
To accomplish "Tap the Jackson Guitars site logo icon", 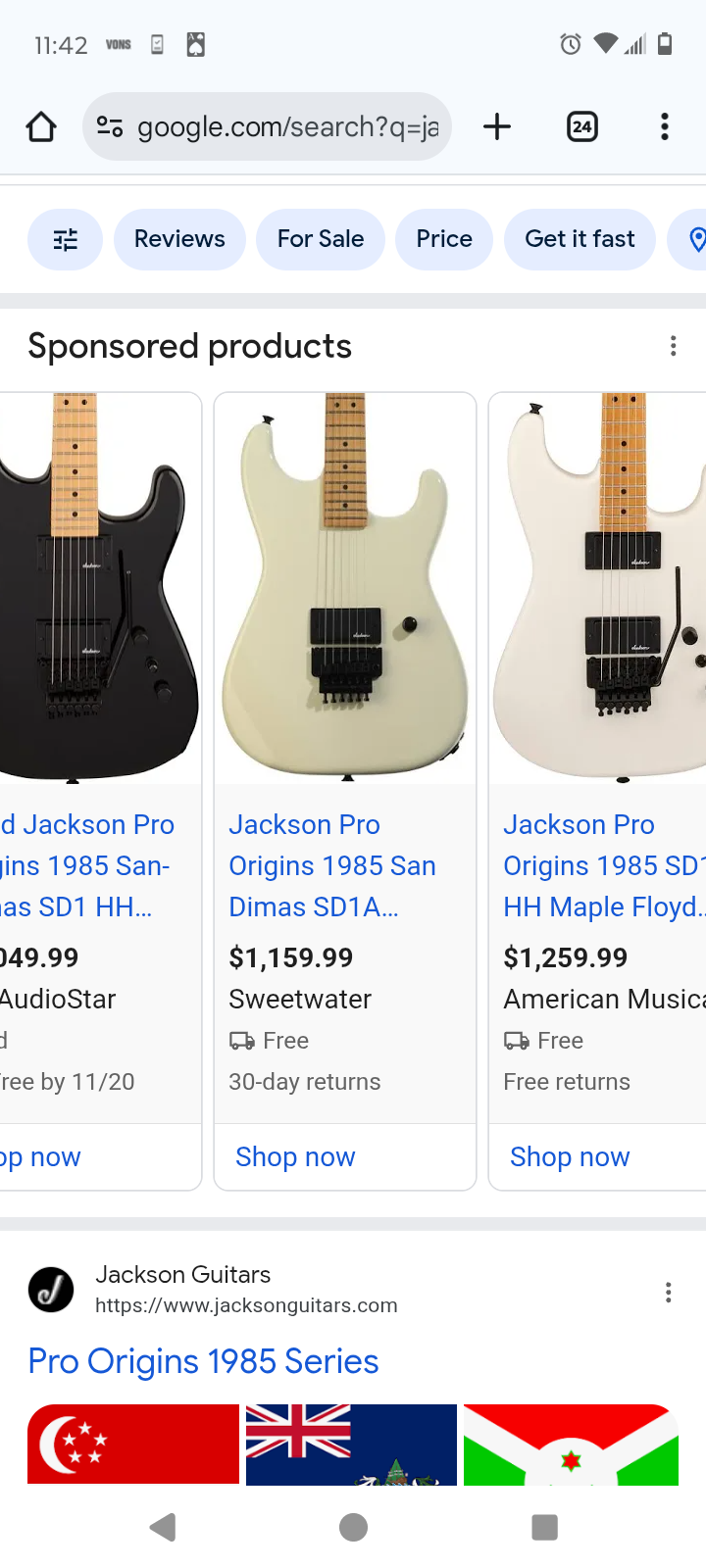I will [51, 1290].
